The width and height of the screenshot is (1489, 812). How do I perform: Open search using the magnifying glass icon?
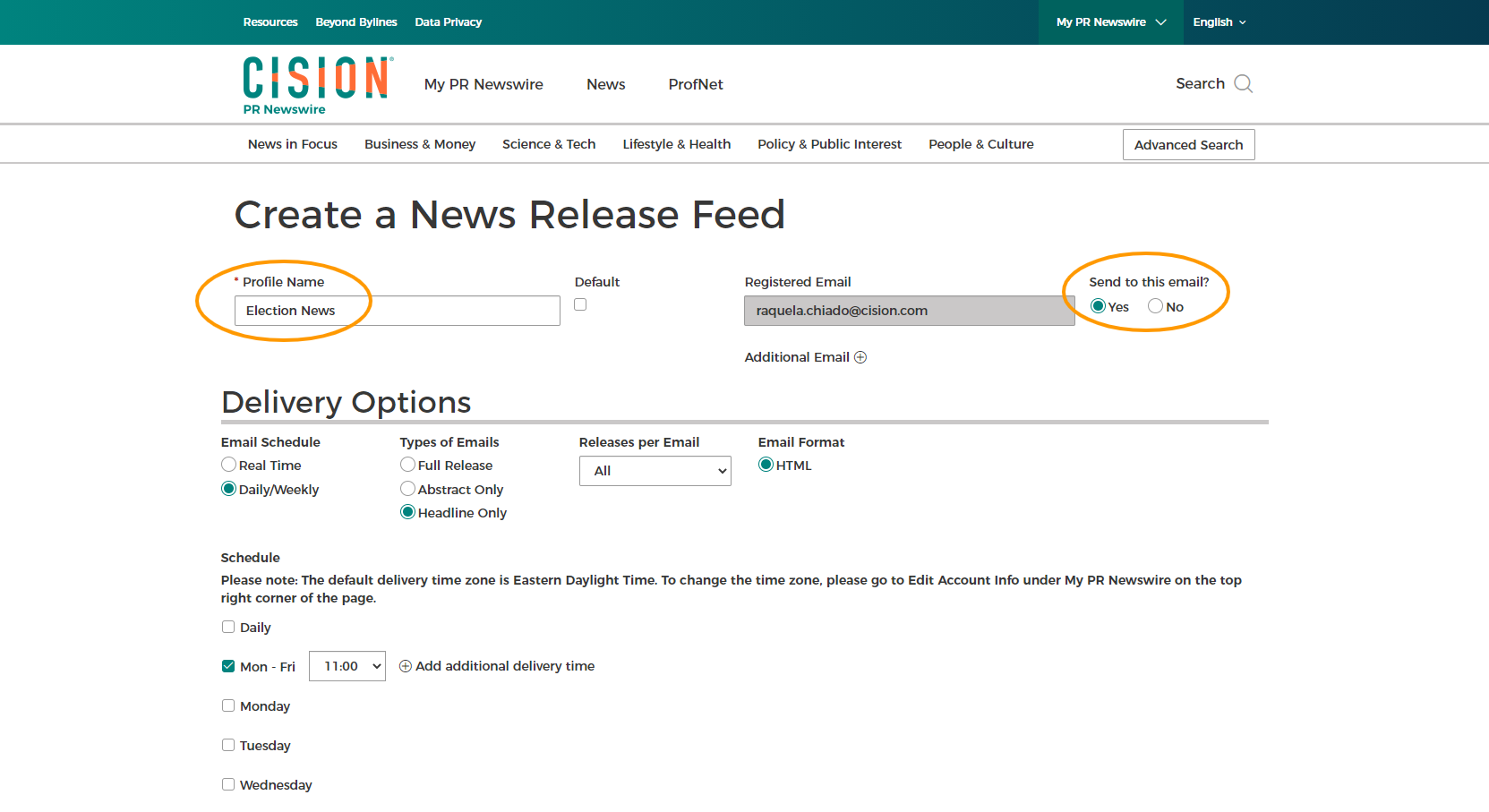1244,83
